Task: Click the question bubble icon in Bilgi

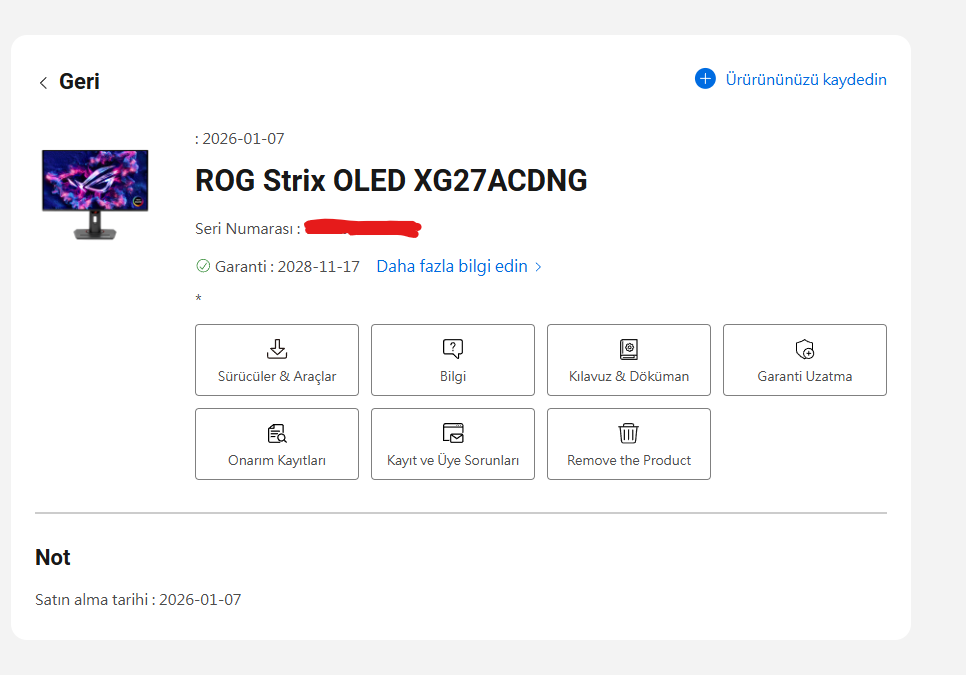Action: point(453,349)
